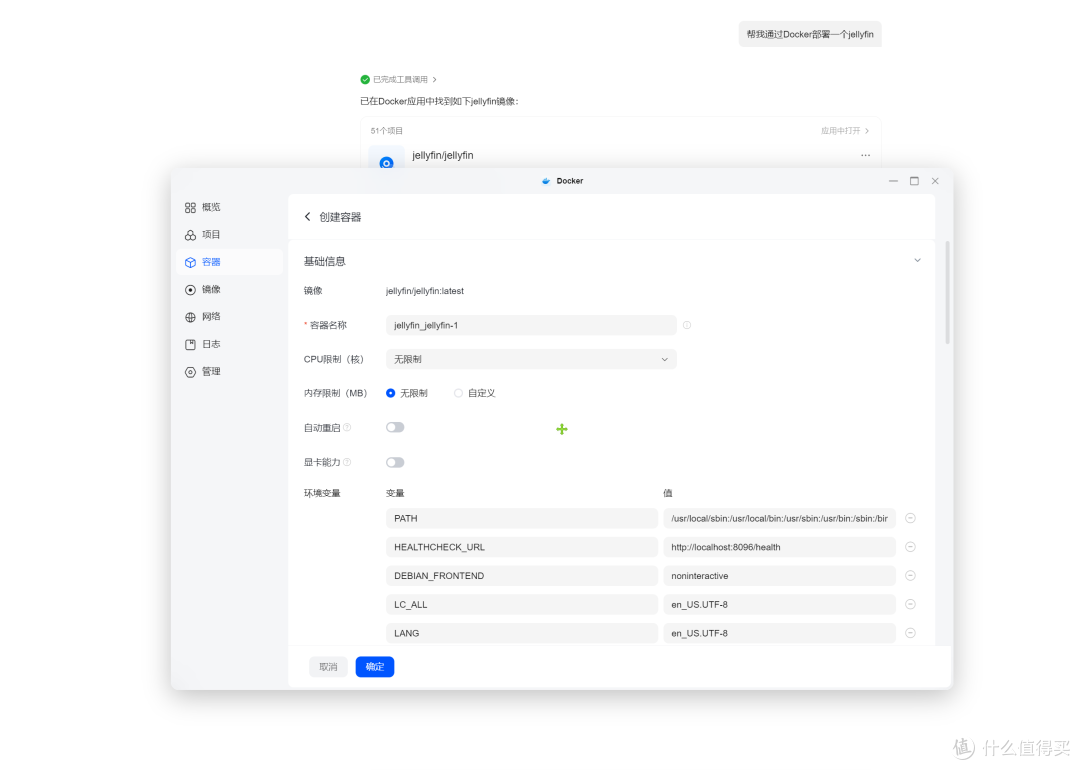Click the 管理 gear icon
Screen dimensions: 1080x770
pyautogui.click(x=190, y=372)
